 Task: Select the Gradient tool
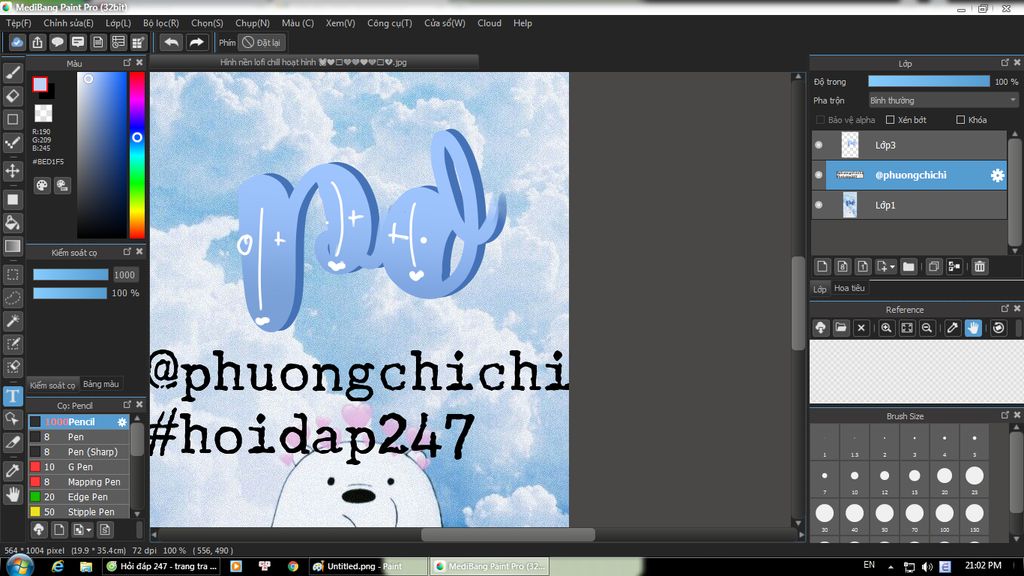[12, 246]
